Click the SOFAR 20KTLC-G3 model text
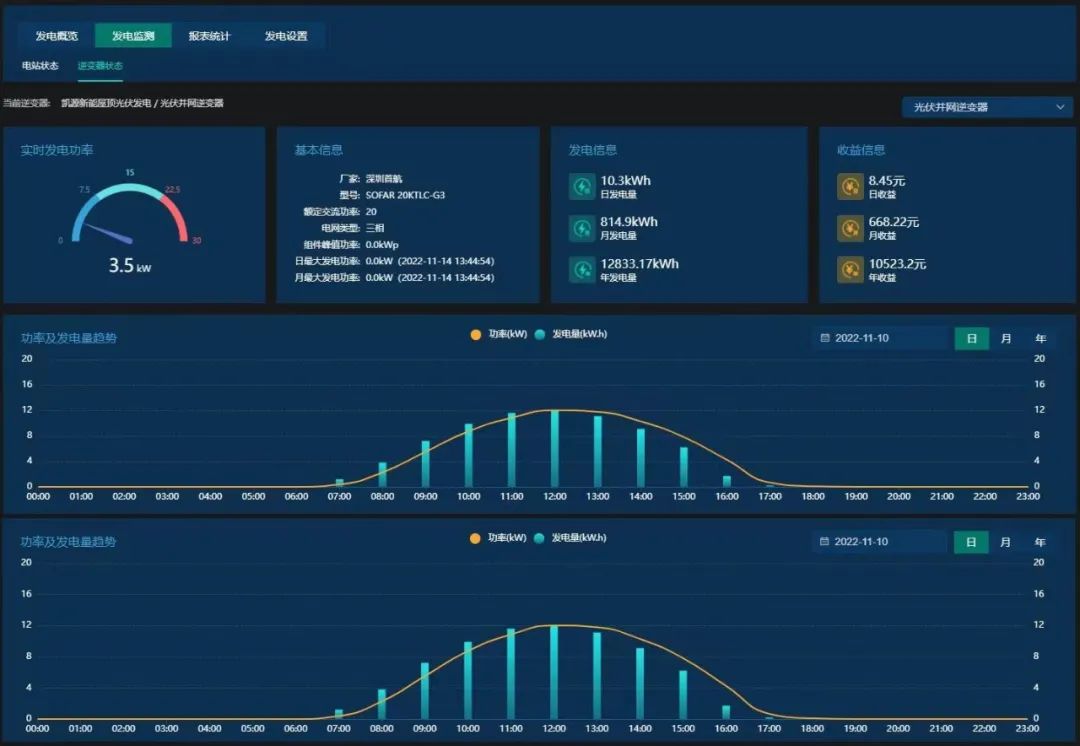1080x746 pixels. 405,195
